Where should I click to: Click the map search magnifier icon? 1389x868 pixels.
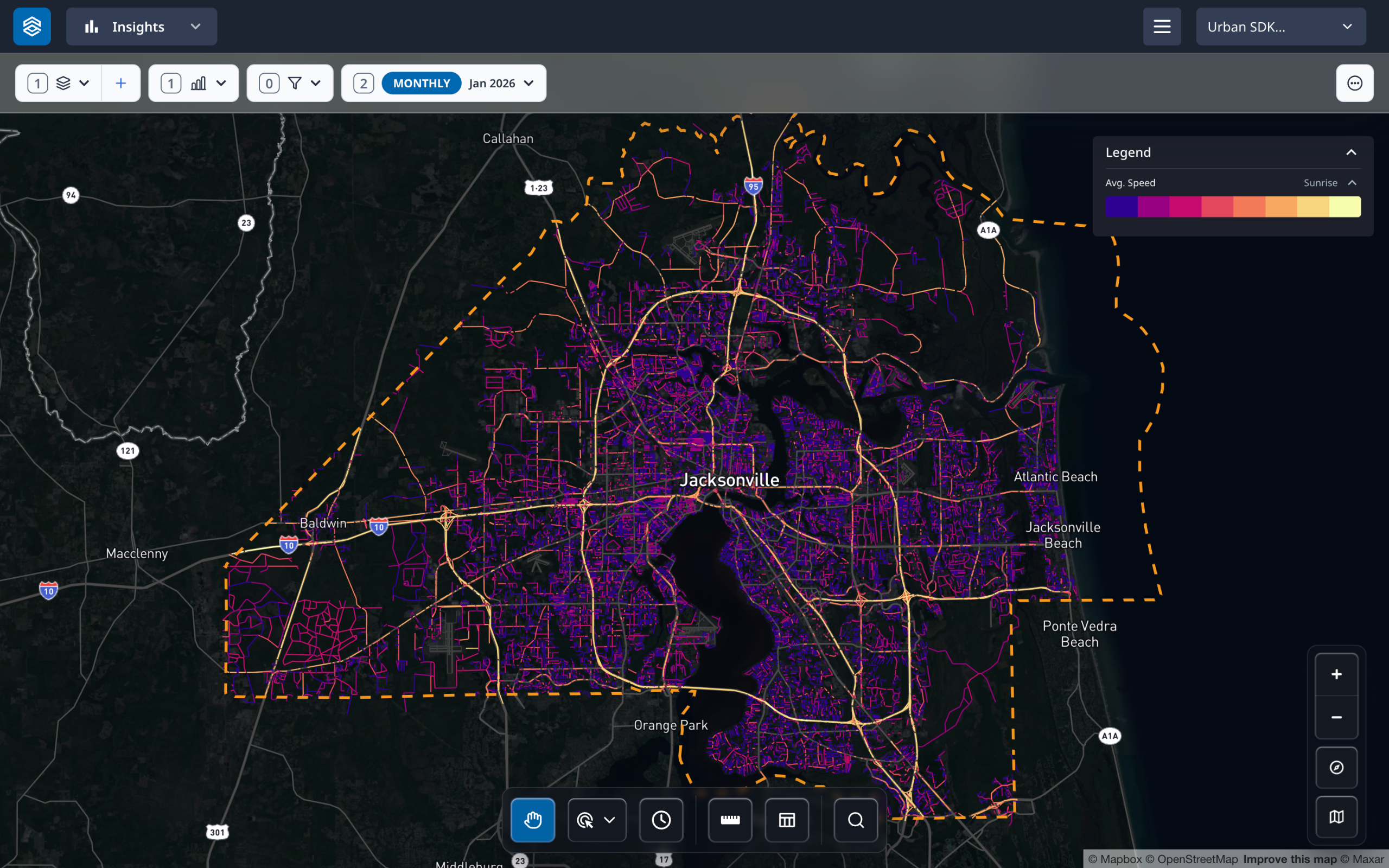click(x=855, y=820)
